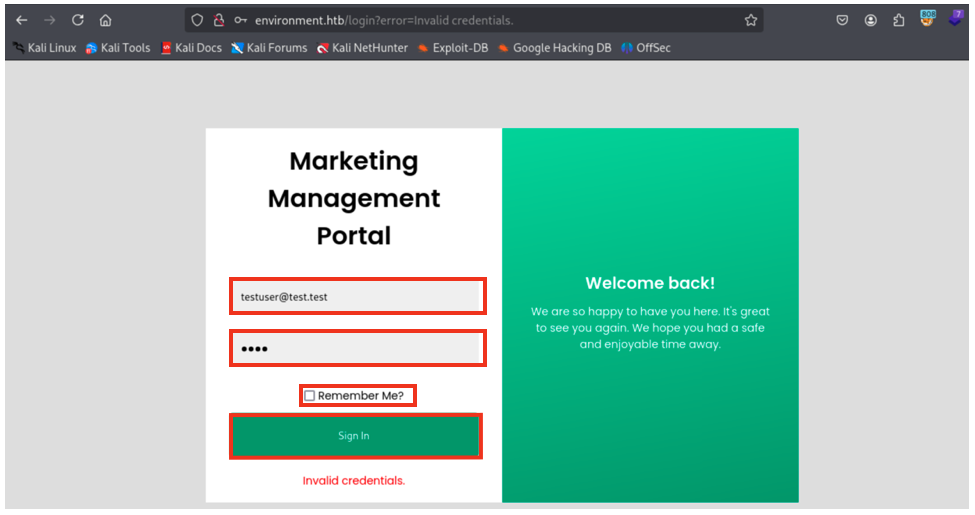
Task: Open the Google Hacking DB bookmark
Action: click(x=555, y=48)
